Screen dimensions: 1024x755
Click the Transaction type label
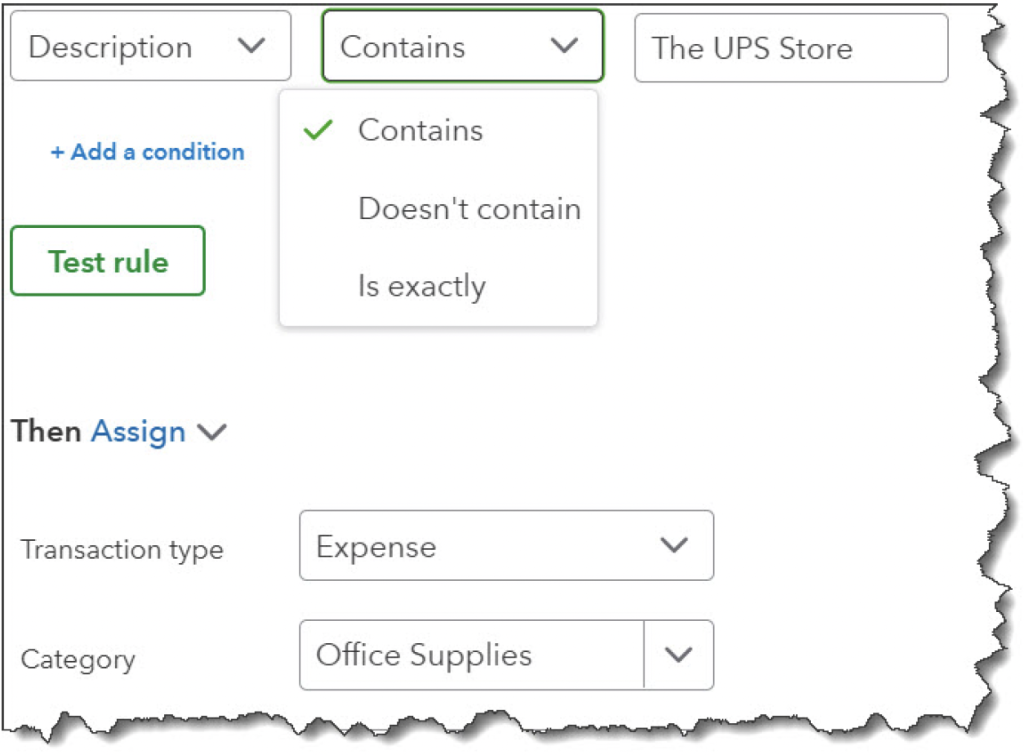click(122, 550)
